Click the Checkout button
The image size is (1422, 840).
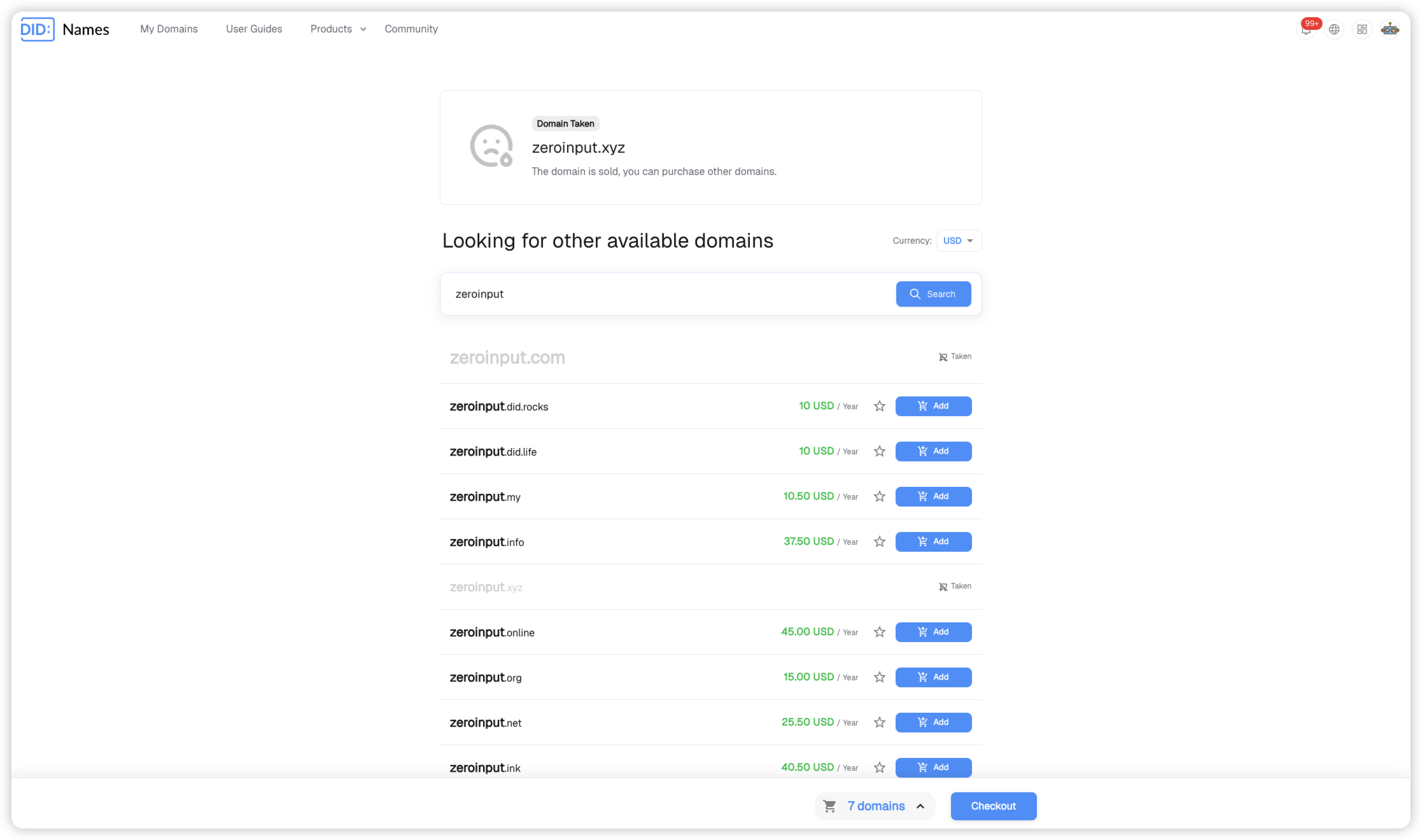click(993, 806)
